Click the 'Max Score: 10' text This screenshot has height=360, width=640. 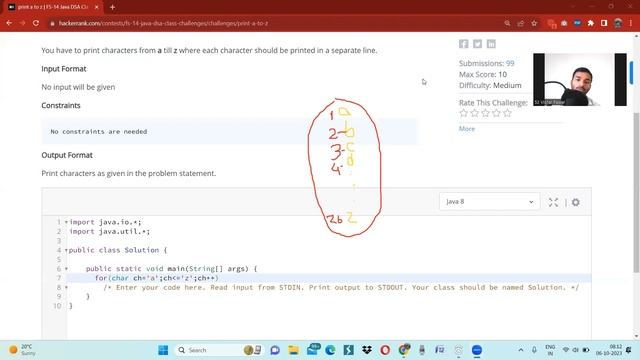482,74
